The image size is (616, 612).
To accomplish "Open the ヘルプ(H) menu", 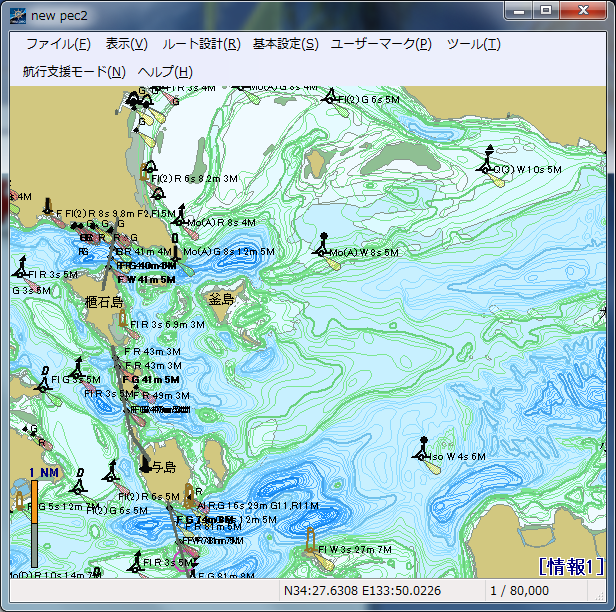I will pos(165,72).
